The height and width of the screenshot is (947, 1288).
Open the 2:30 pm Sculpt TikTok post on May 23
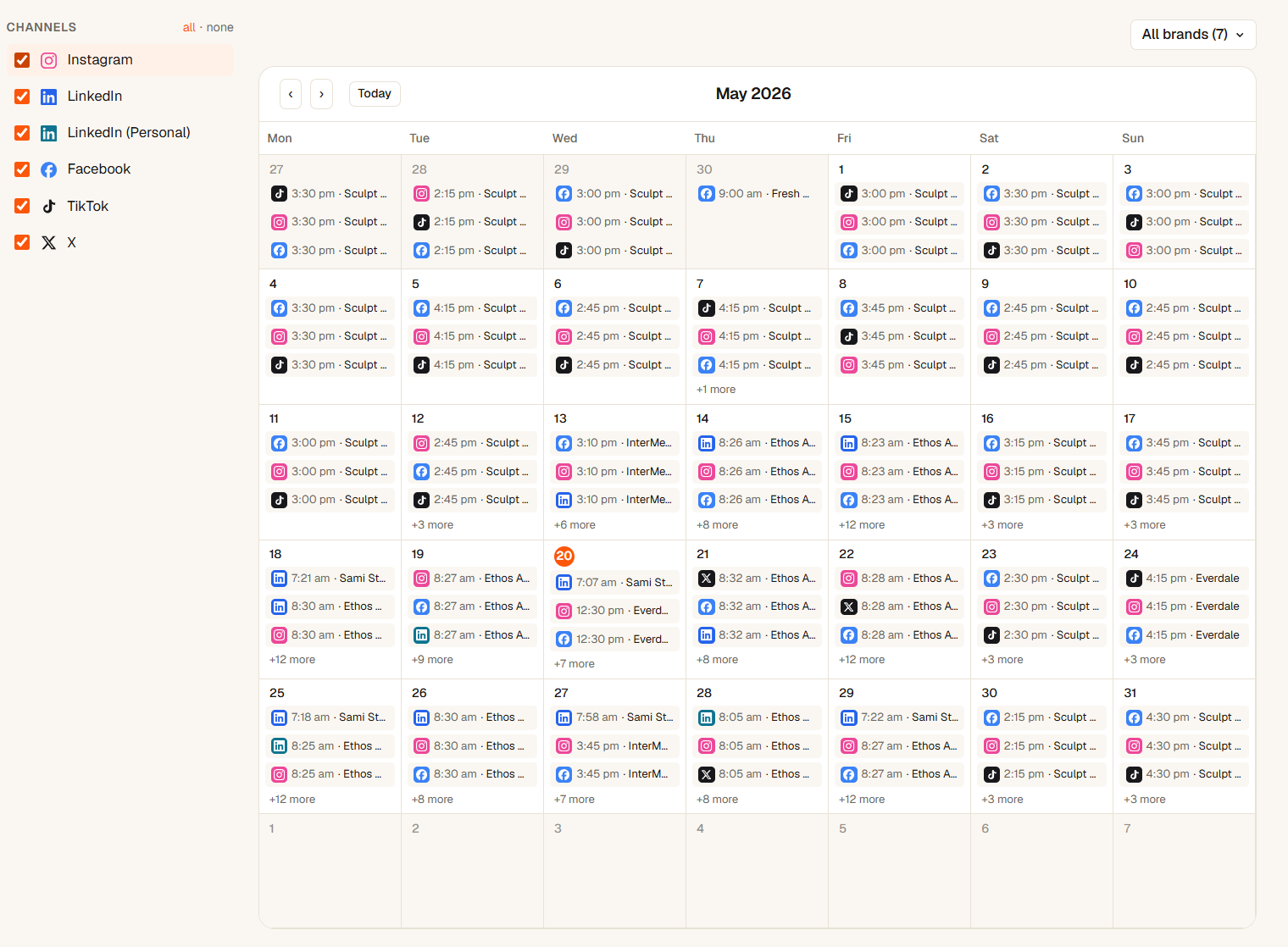tap(1042, 635)
